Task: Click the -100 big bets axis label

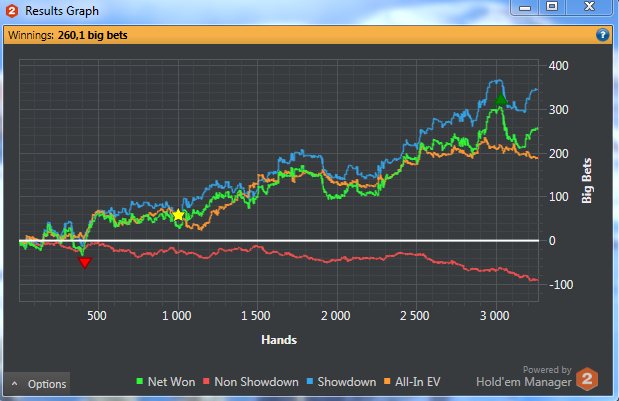Action: [561, 285]
